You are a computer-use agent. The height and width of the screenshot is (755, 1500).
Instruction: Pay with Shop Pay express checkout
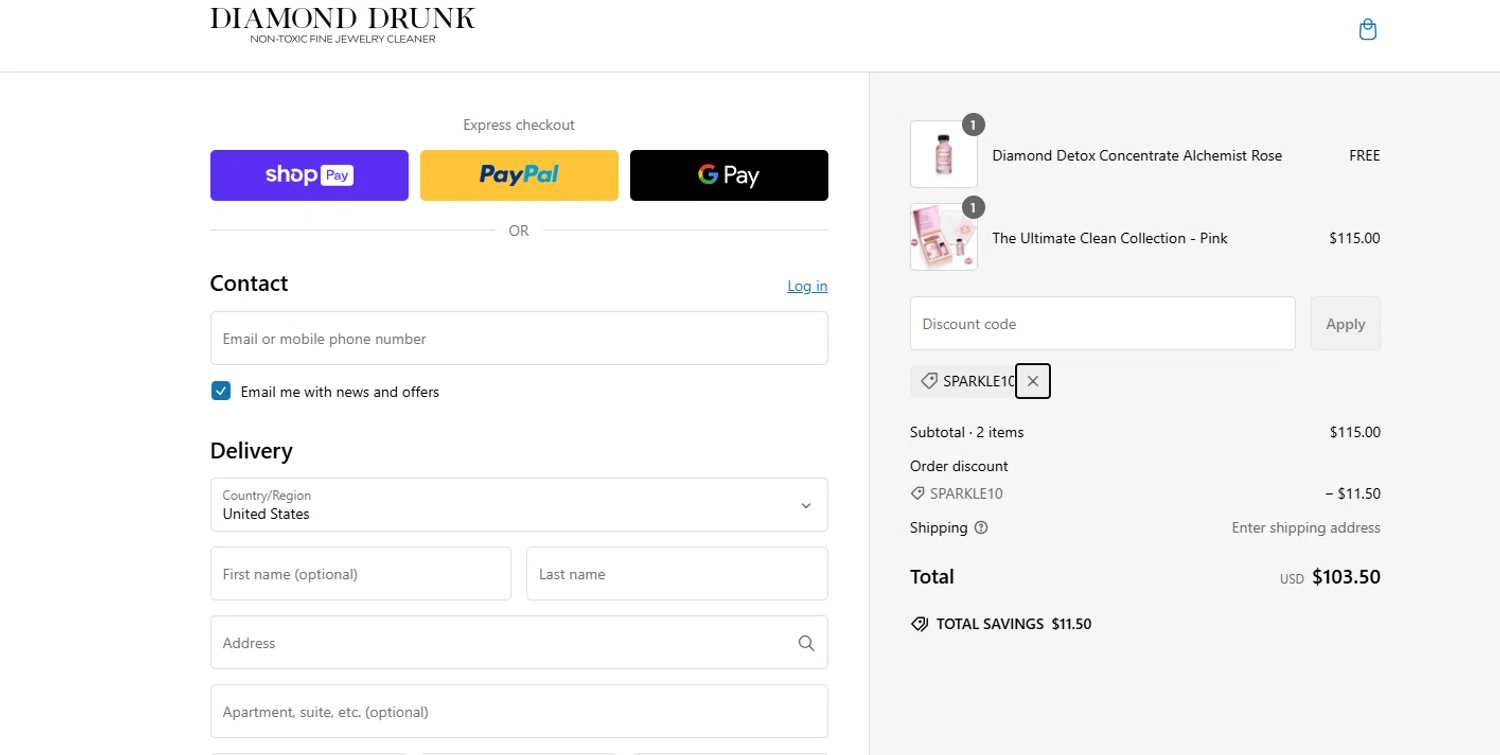309,175
